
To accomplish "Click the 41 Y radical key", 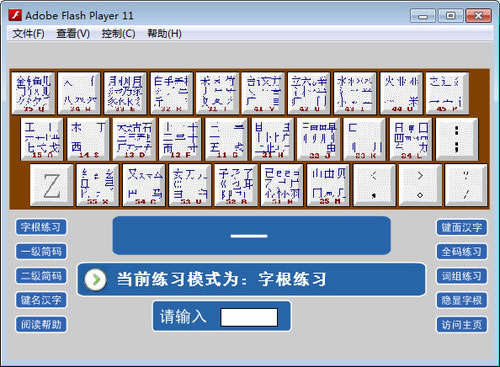I will (263, 93).
